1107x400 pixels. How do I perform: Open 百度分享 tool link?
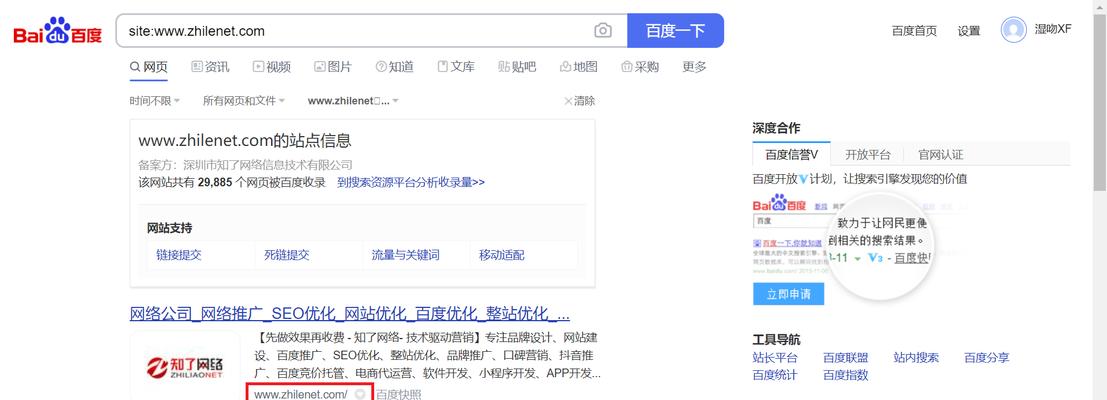point(987,358)
